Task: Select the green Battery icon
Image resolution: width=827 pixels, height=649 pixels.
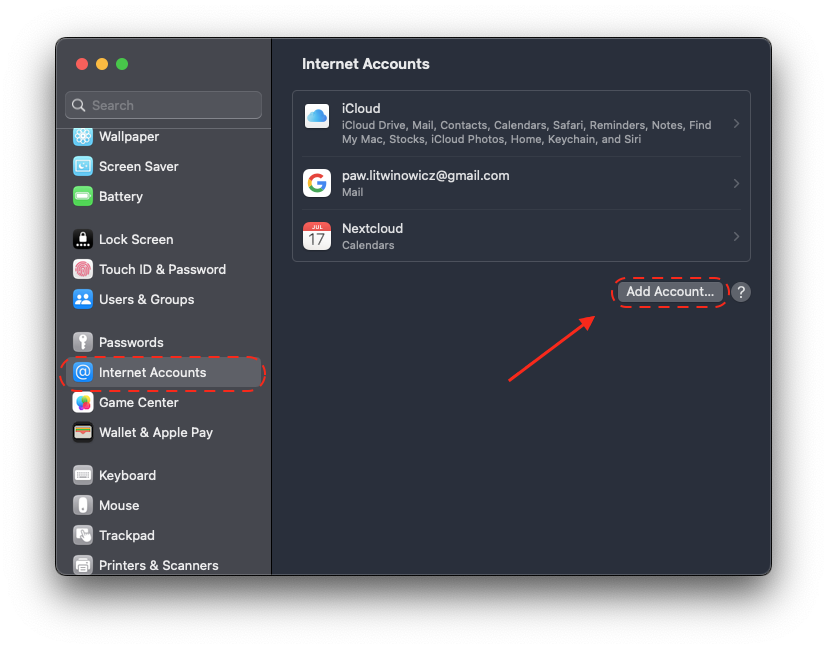Action: 83,197
